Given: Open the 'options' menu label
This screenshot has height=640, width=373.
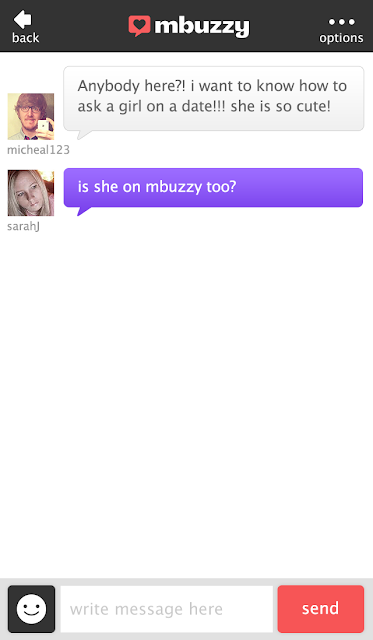Looking at the screenshot, I should coord(341,38).
